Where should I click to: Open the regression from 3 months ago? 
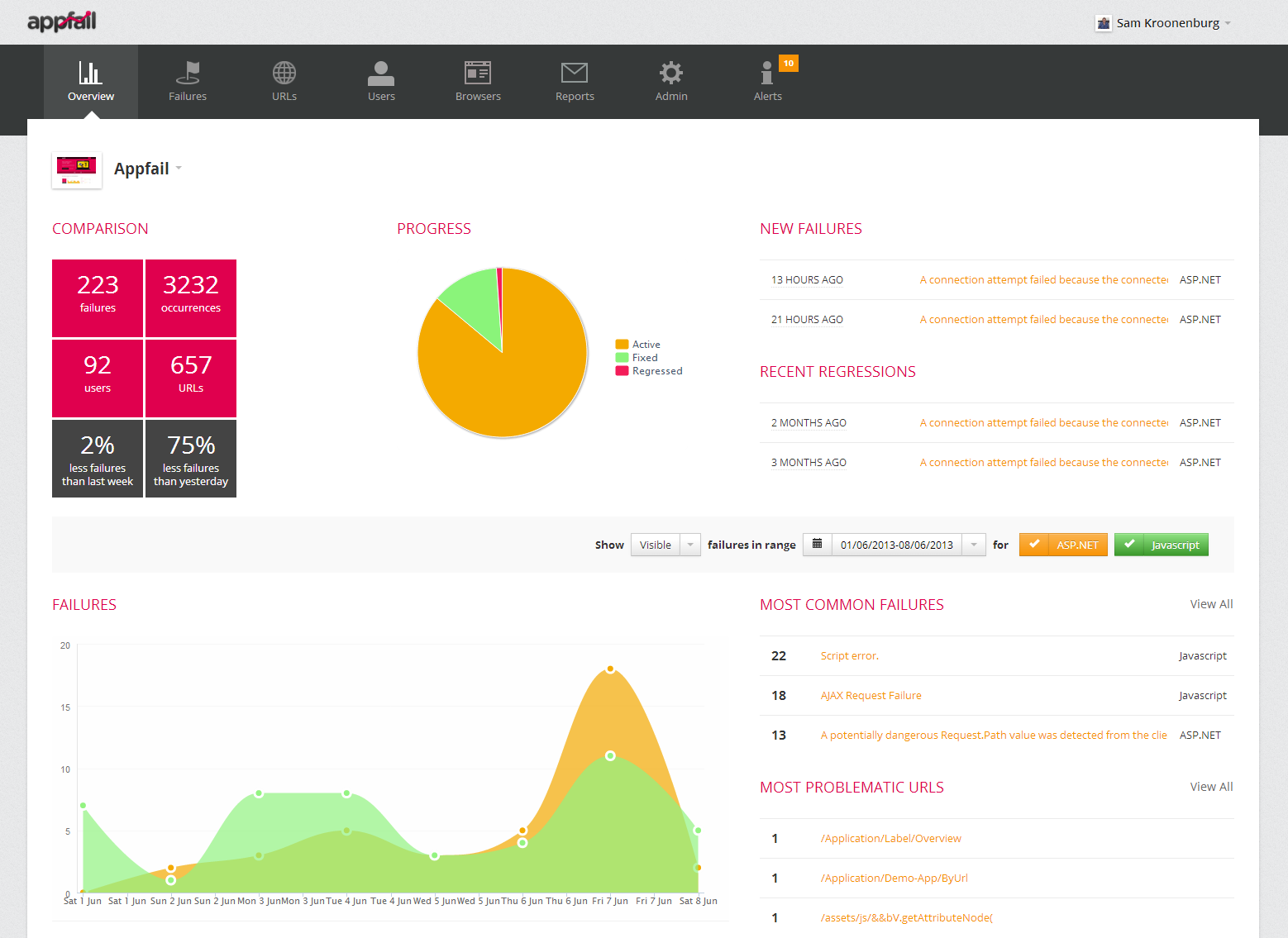pos(1043,462)
